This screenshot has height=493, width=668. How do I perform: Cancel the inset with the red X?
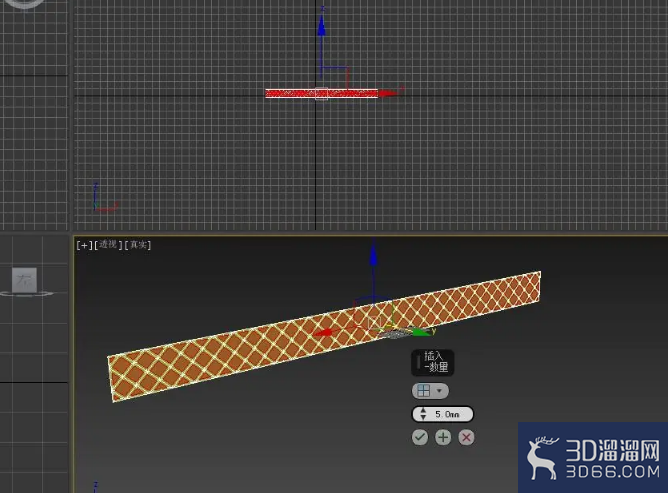pos(466,437)
